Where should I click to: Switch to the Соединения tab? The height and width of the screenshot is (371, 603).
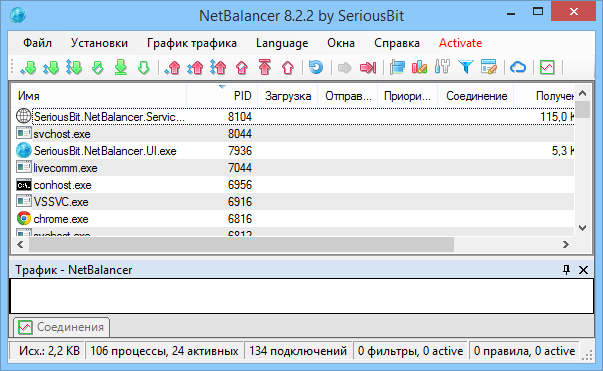(62, 327)
